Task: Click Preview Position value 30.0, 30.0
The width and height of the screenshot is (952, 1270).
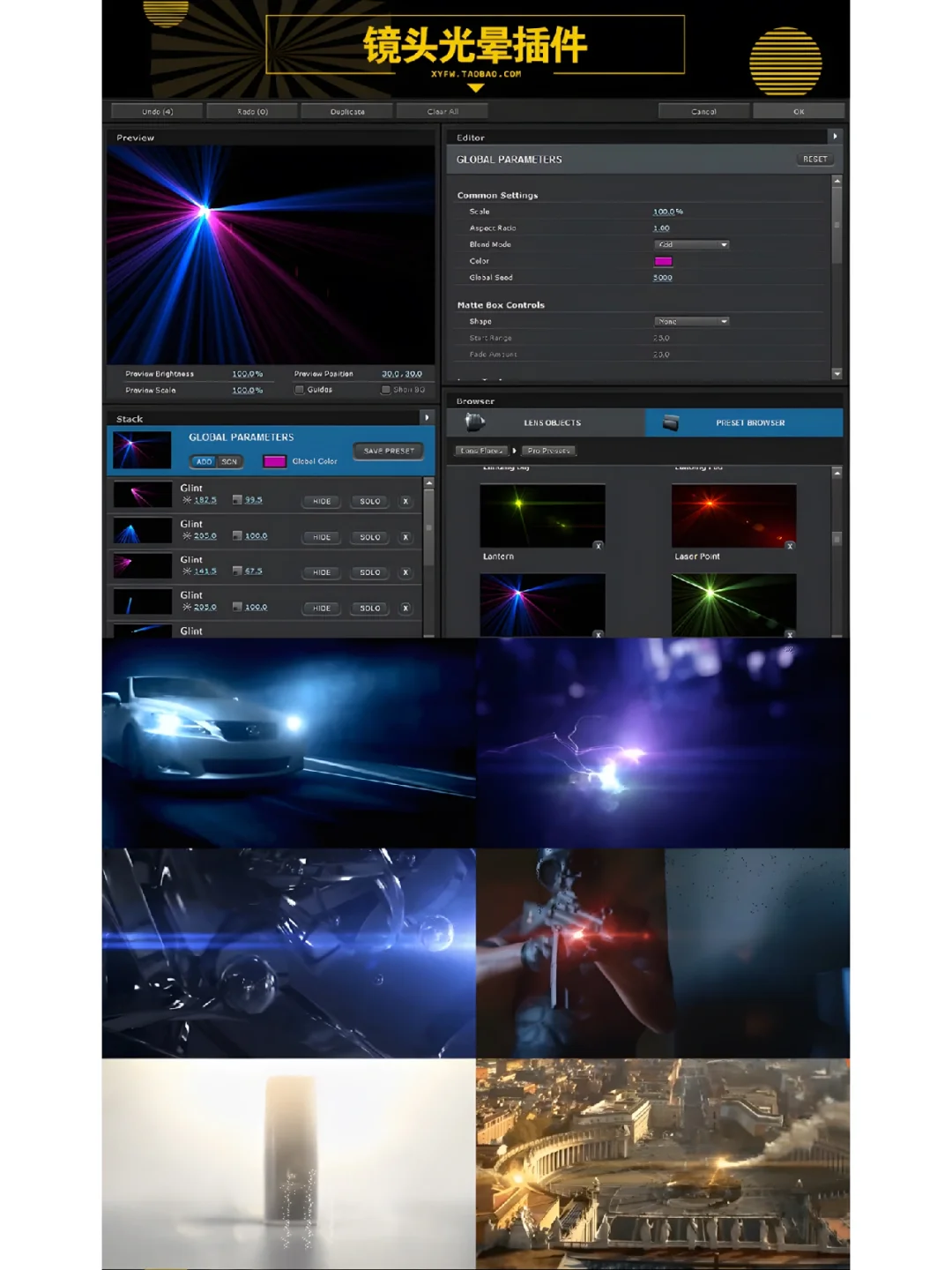Action: [402, 374]
